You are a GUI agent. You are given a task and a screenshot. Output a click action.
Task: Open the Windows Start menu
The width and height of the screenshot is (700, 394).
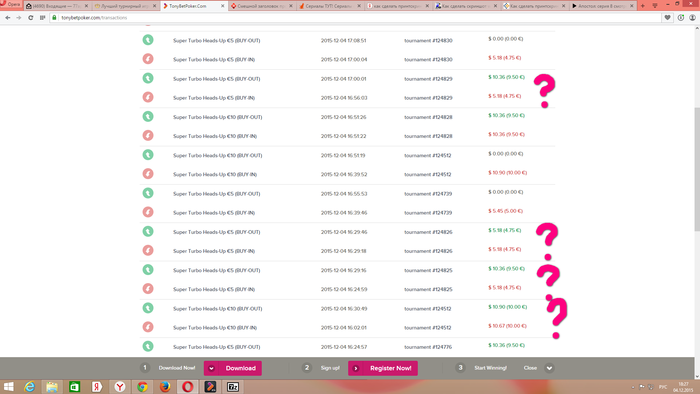pos(8,386)
